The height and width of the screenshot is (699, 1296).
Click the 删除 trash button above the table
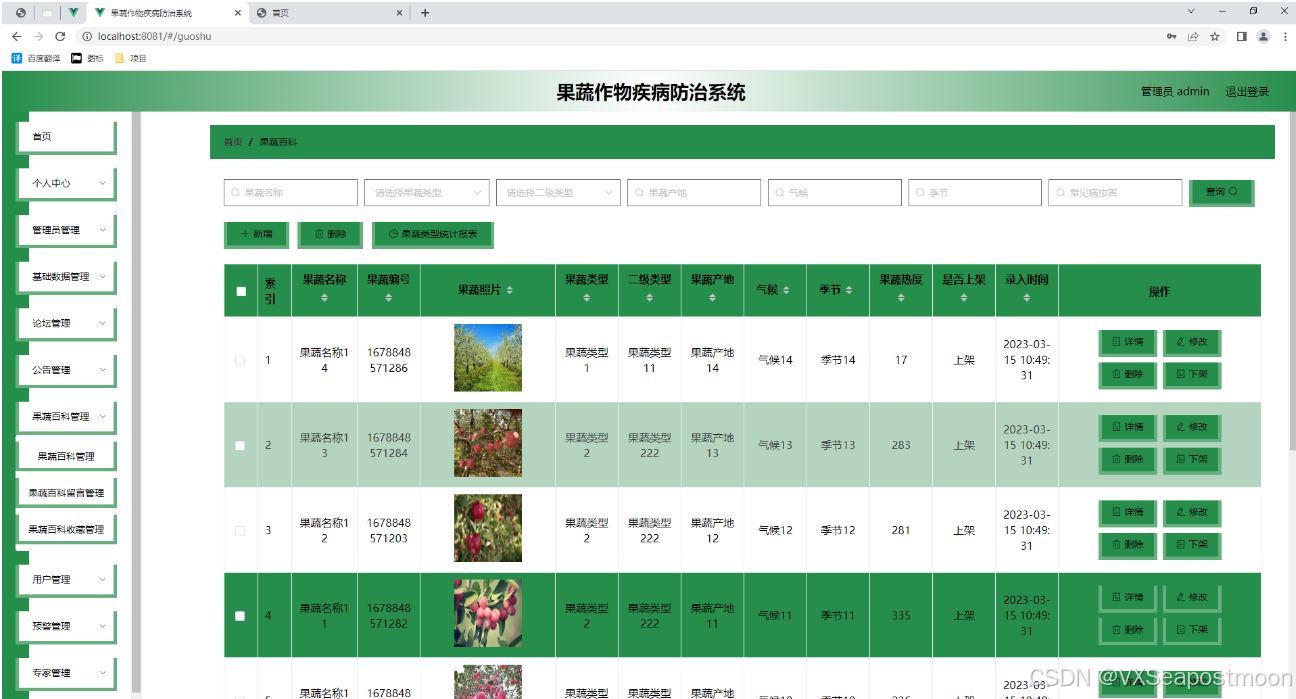[330, 235]
